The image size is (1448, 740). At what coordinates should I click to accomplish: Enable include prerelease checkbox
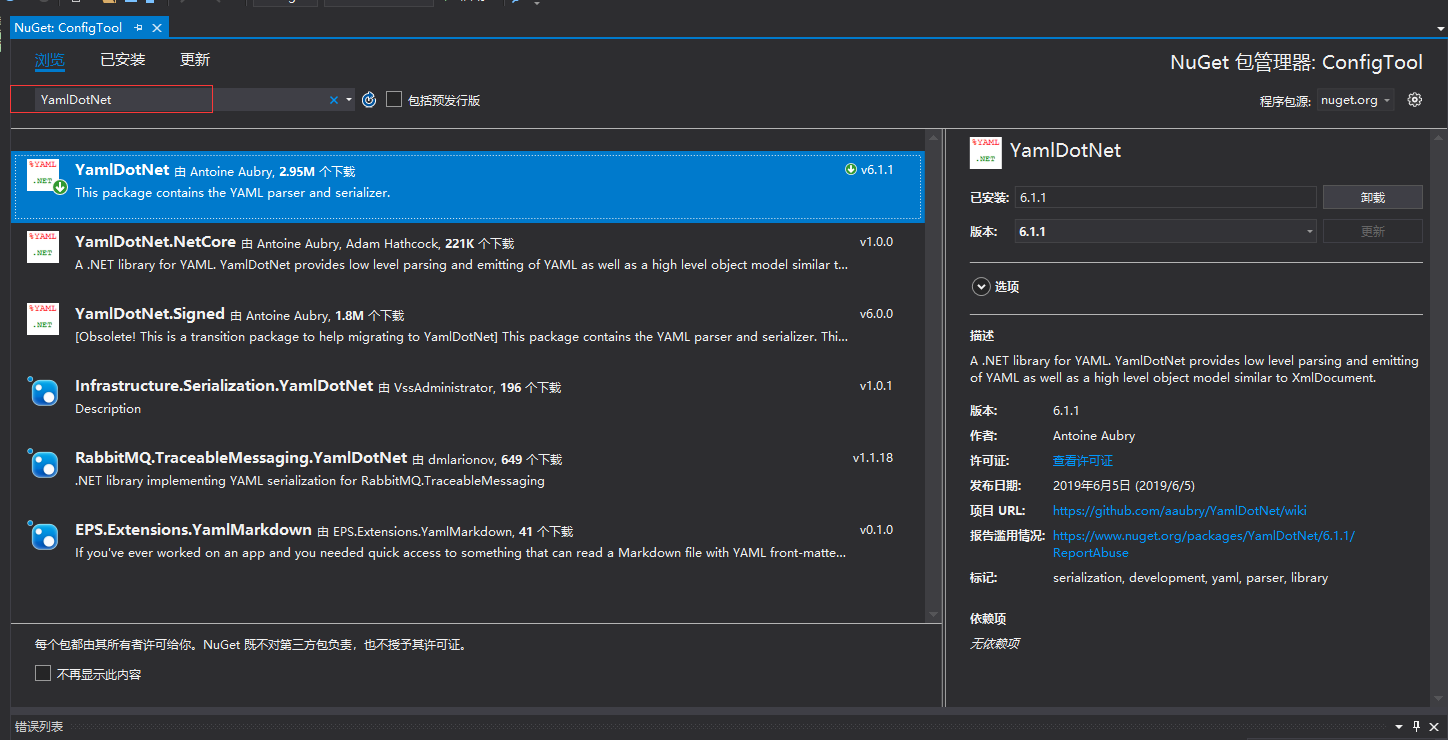pos(394,99)
